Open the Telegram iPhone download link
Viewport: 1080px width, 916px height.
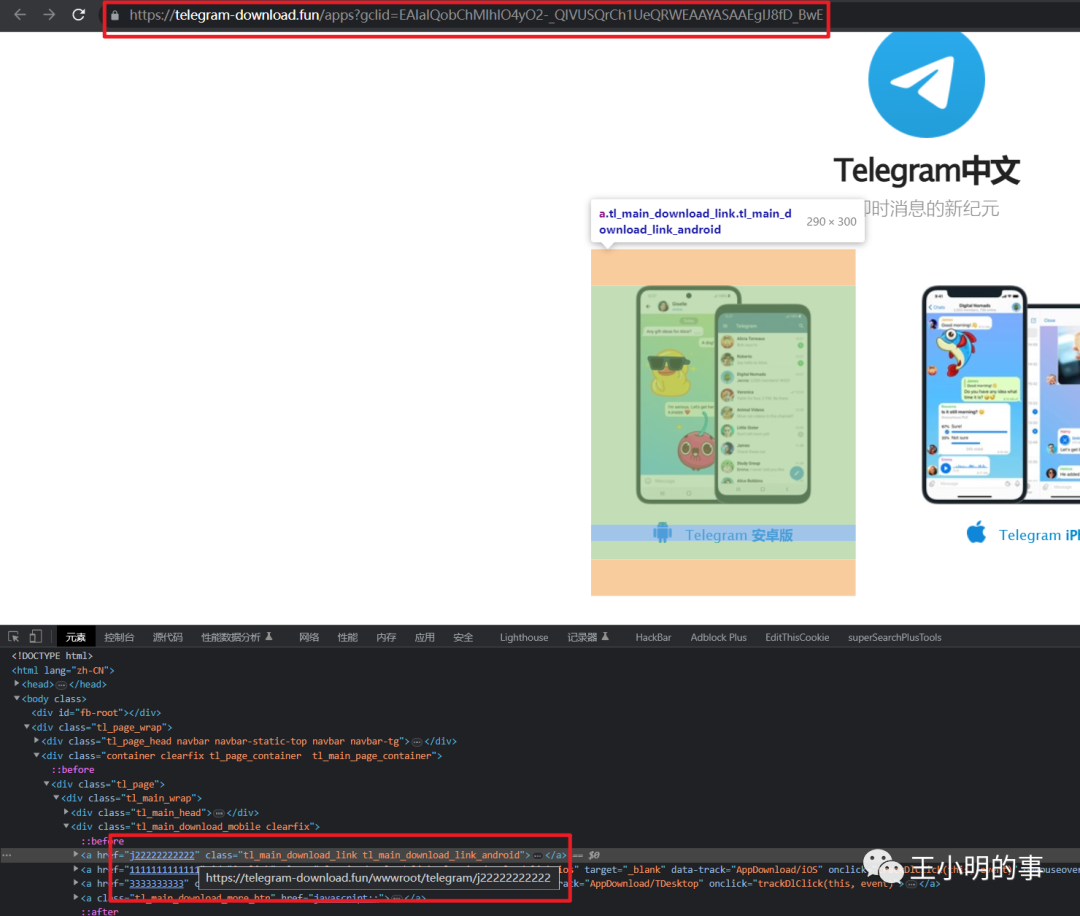[x=1039, y=535]
